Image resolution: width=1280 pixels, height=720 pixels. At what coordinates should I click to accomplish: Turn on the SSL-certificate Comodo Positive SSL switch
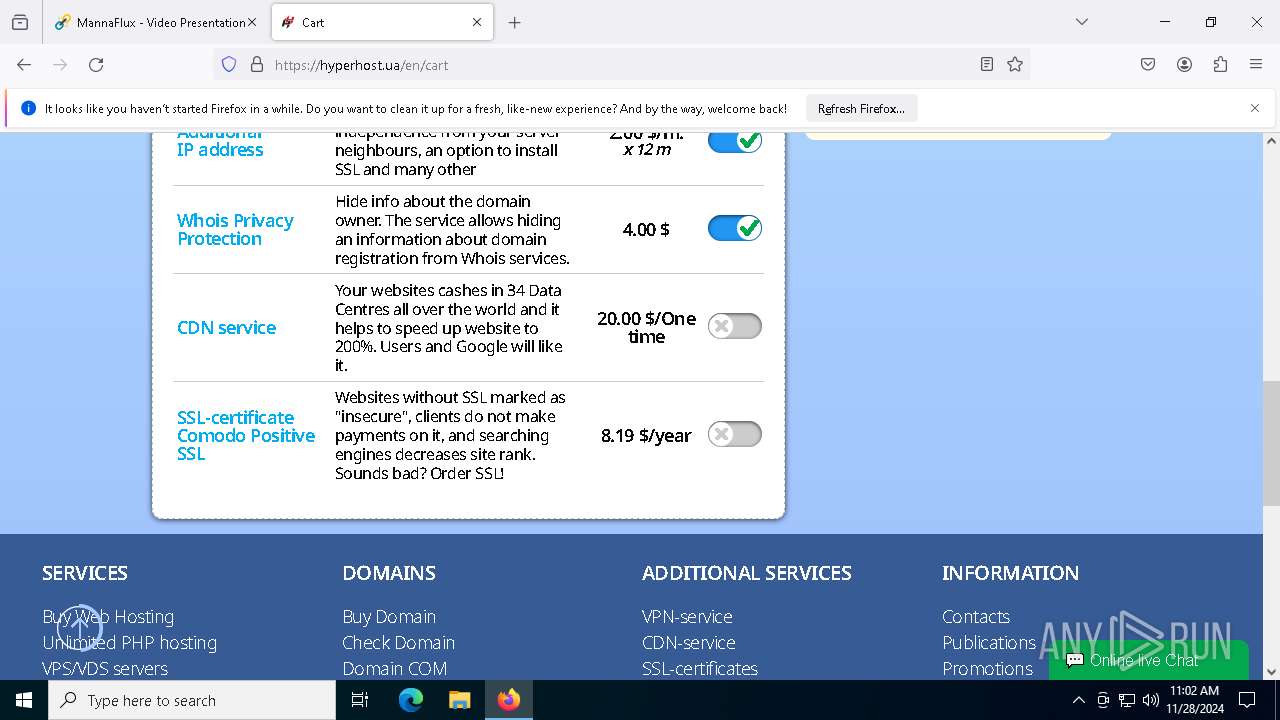pos(735,434)
